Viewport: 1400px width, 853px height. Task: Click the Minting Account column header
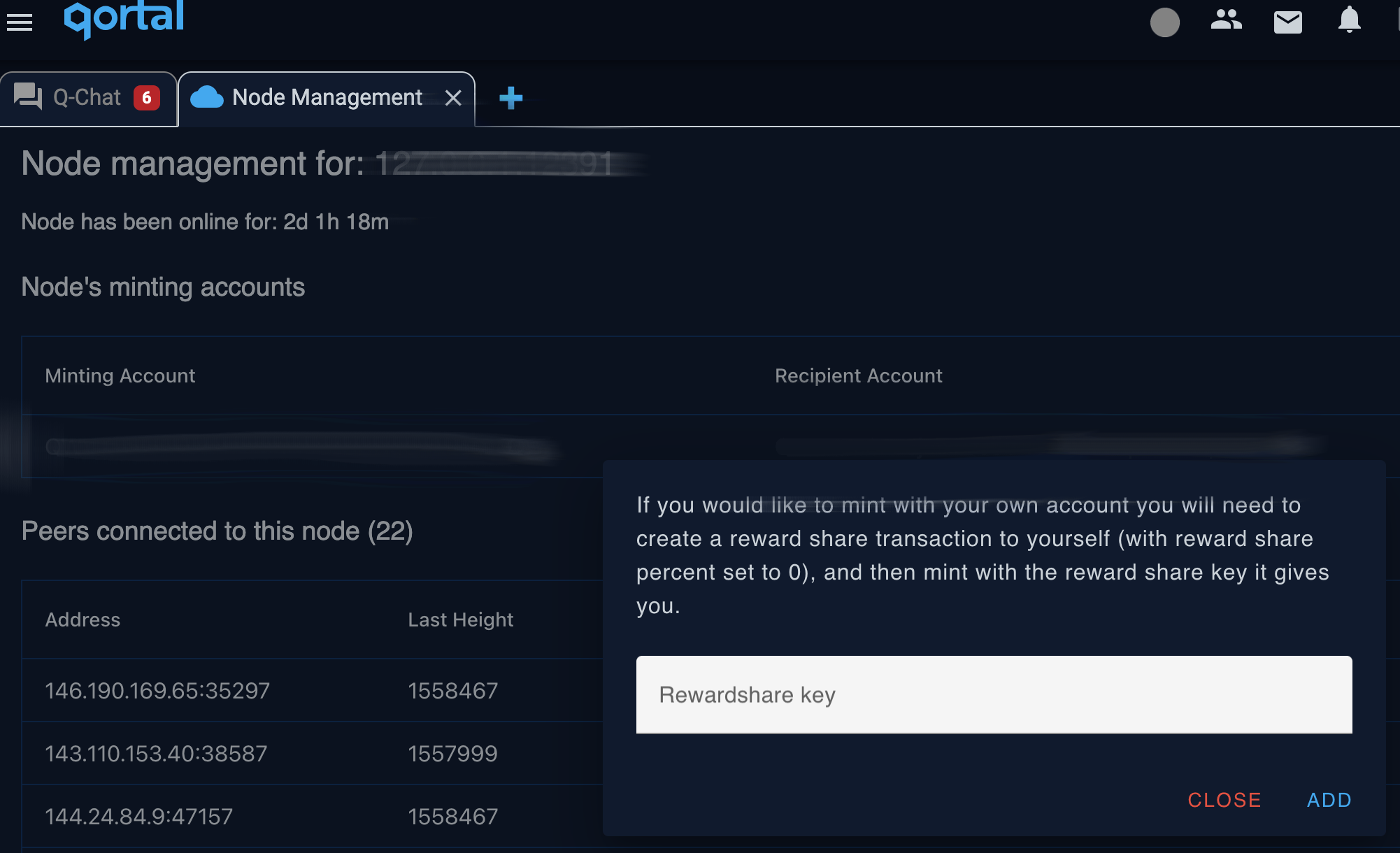tap(120, 375)
